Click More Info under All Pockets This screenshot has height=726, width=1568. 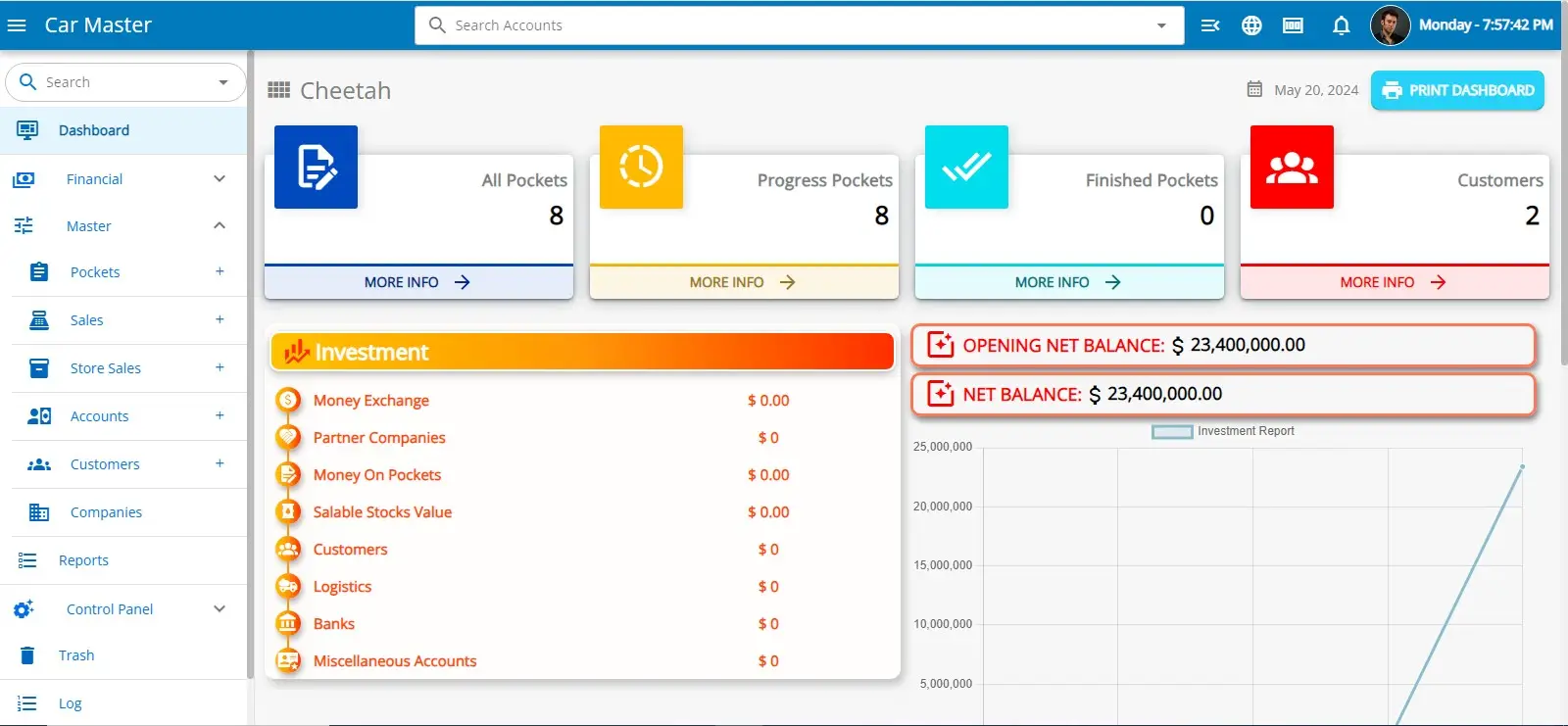coord(417,282)
